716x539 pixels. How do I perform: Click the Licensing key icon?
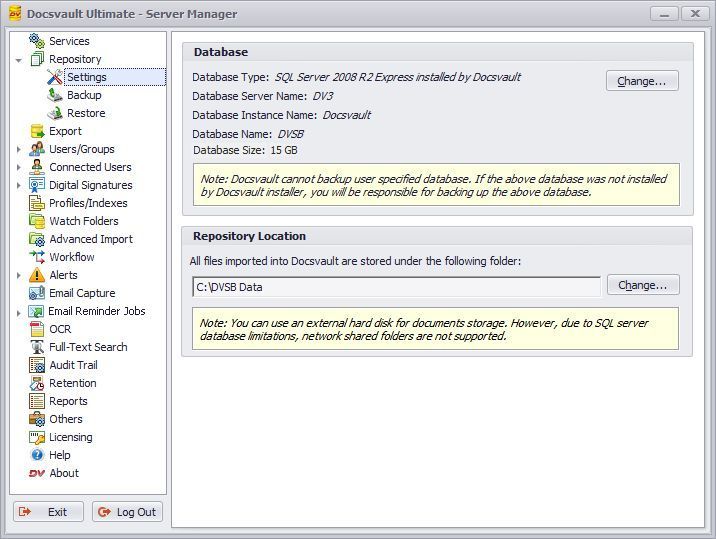point(37,437)
